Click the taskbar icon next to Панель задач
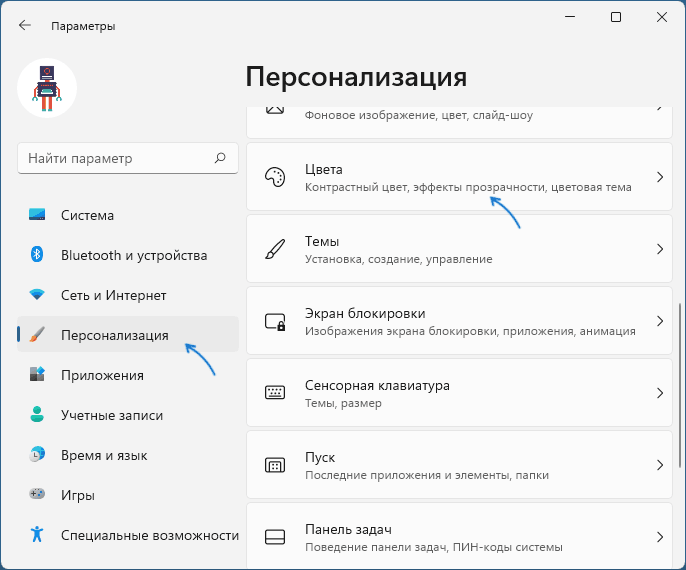This screenshot has width=686, height=570. click(x=275, y=537)
